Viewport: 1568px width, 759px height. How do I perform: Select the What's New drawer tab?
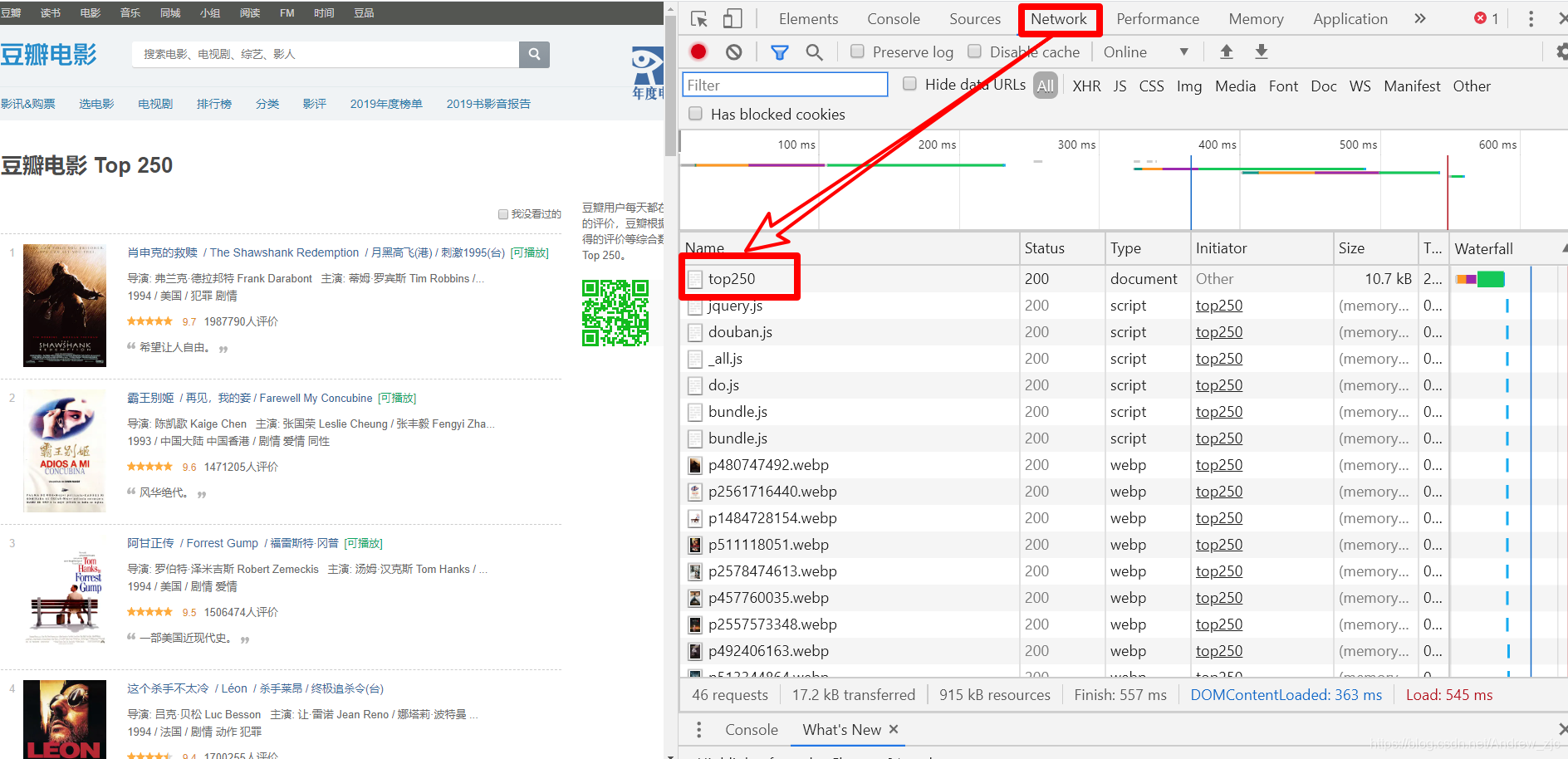pyautogui.click(x=841, y=730)
